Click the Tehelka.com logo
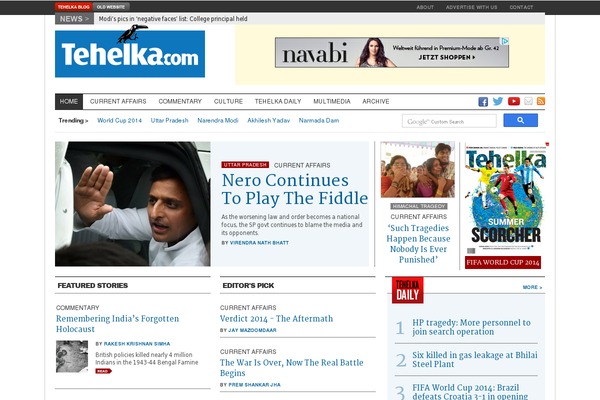 pyautogui.click(x=130, y=52)
